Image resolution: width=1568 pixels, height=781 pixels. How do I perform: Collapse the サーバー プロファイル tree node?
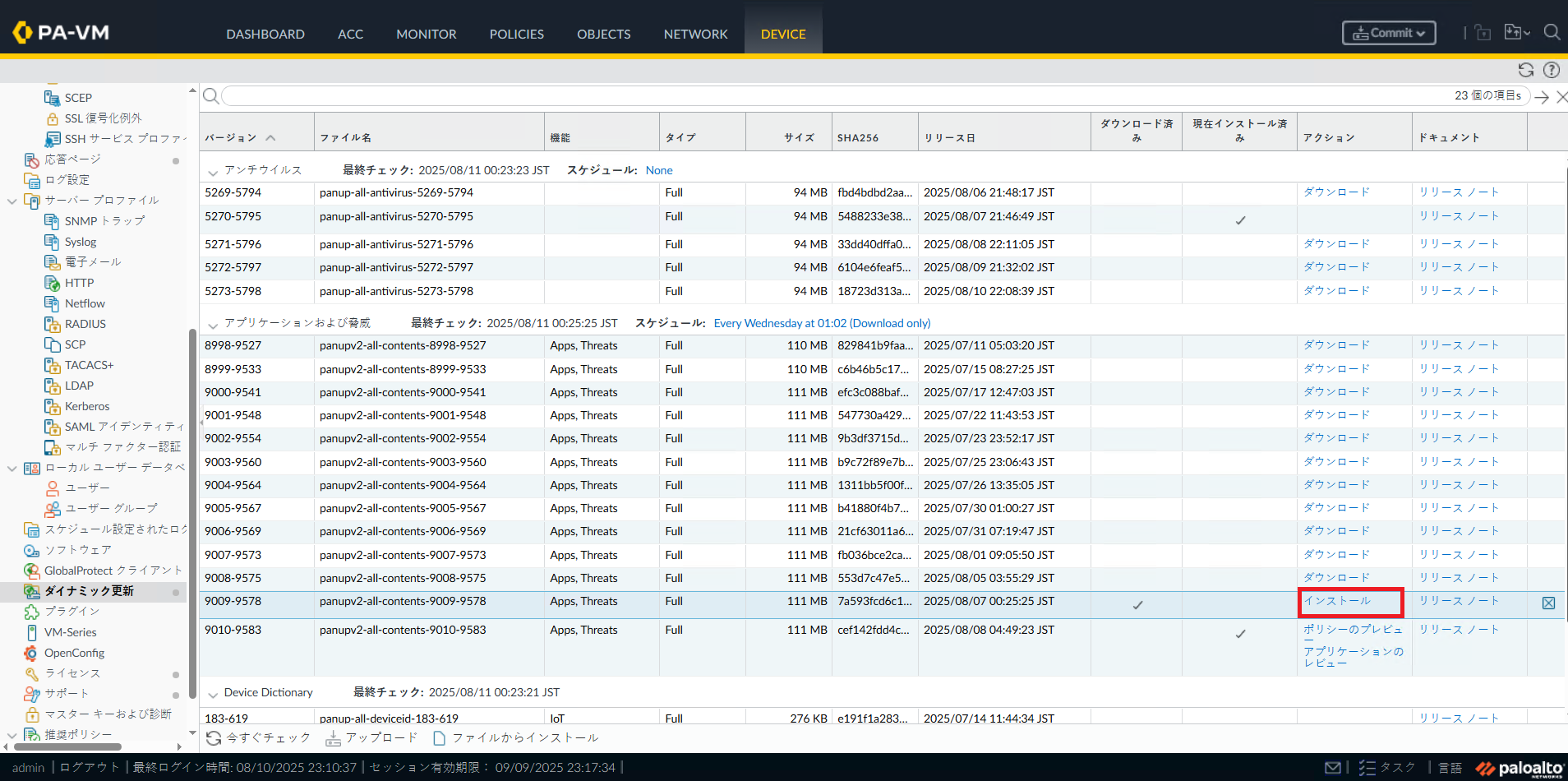pyautogui.click(x=12, y=201)
